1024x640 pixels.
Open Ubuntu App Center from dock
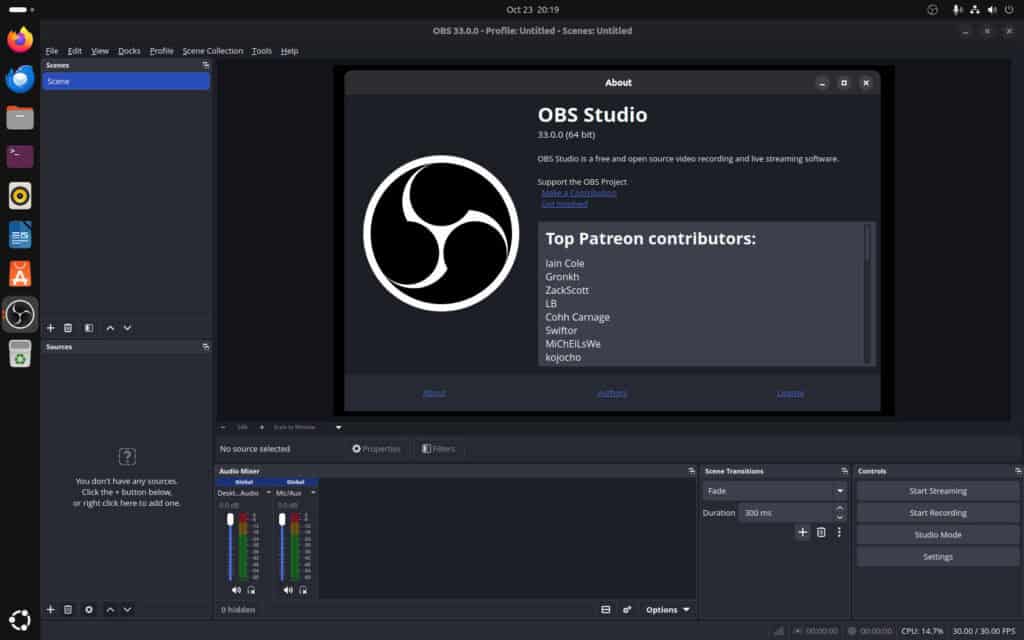pos(20,274)
